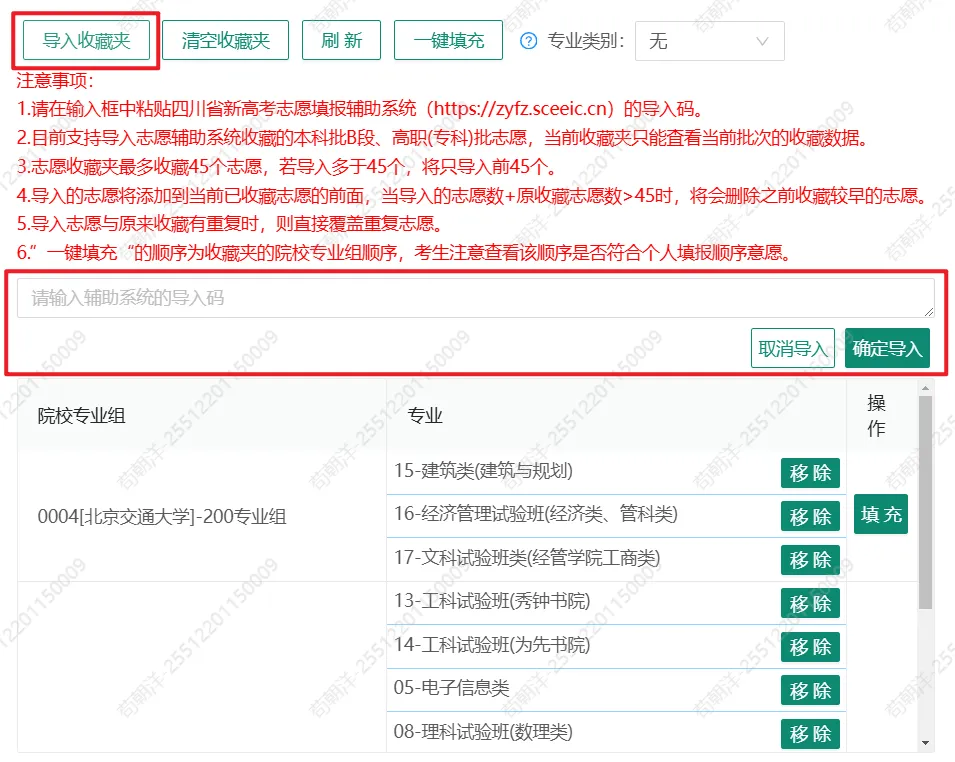Select the 13-工科试验班(秀钟书院) text
The height and width of the screenshot is (762, 955).
coord(492,601)
